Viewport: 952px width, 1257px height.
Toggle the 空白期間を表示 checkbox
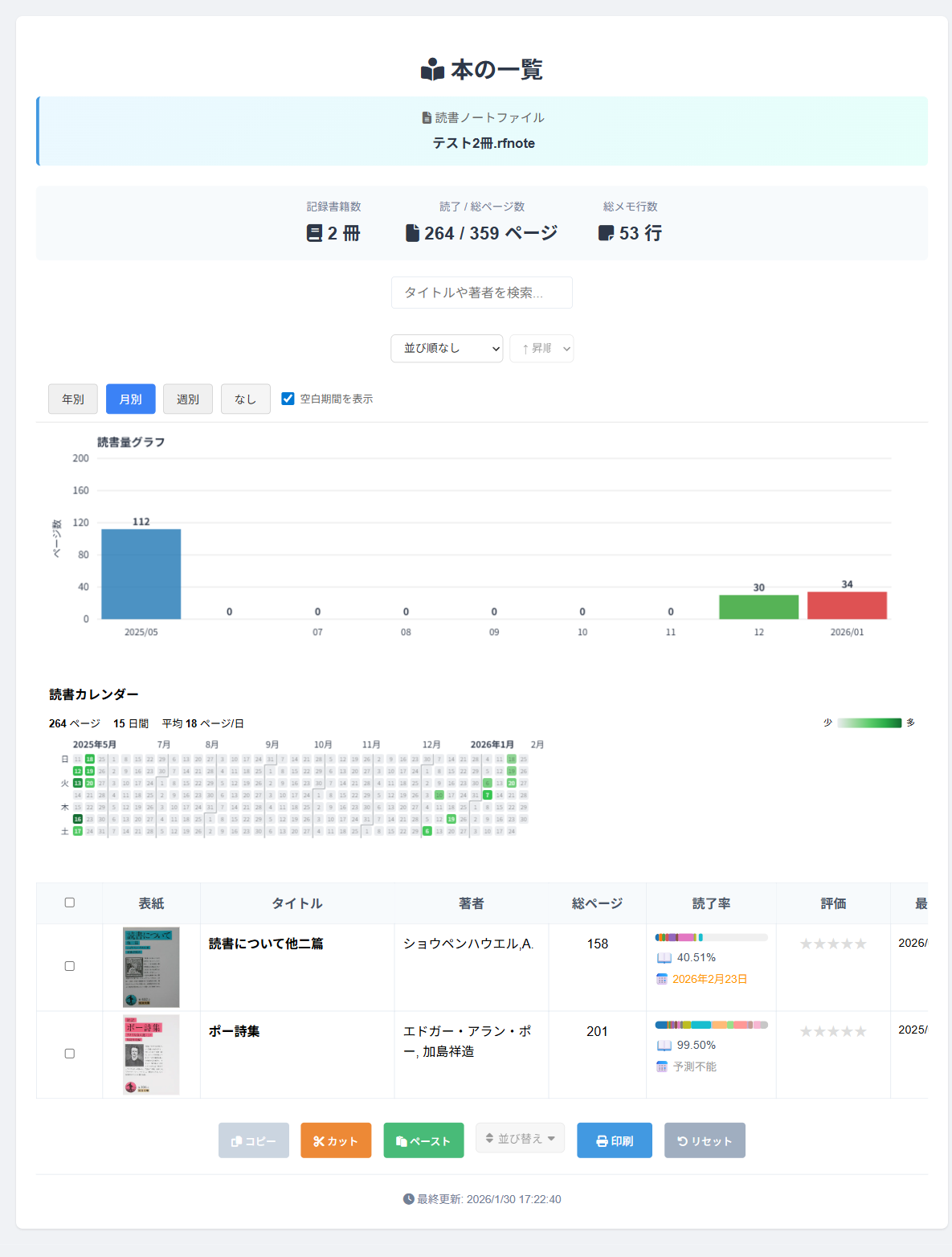pos(288,399)
